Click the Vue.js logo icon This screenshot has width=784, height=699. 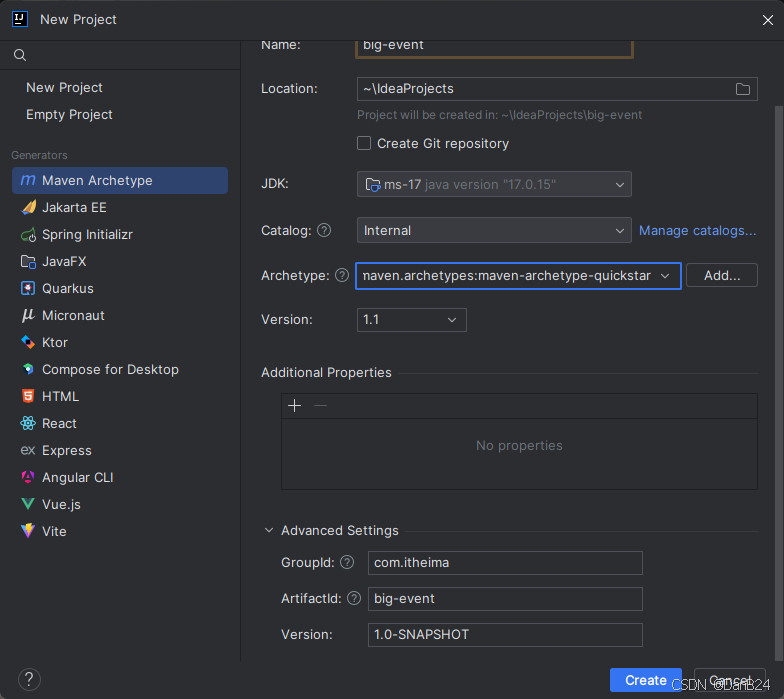point(28,504)
